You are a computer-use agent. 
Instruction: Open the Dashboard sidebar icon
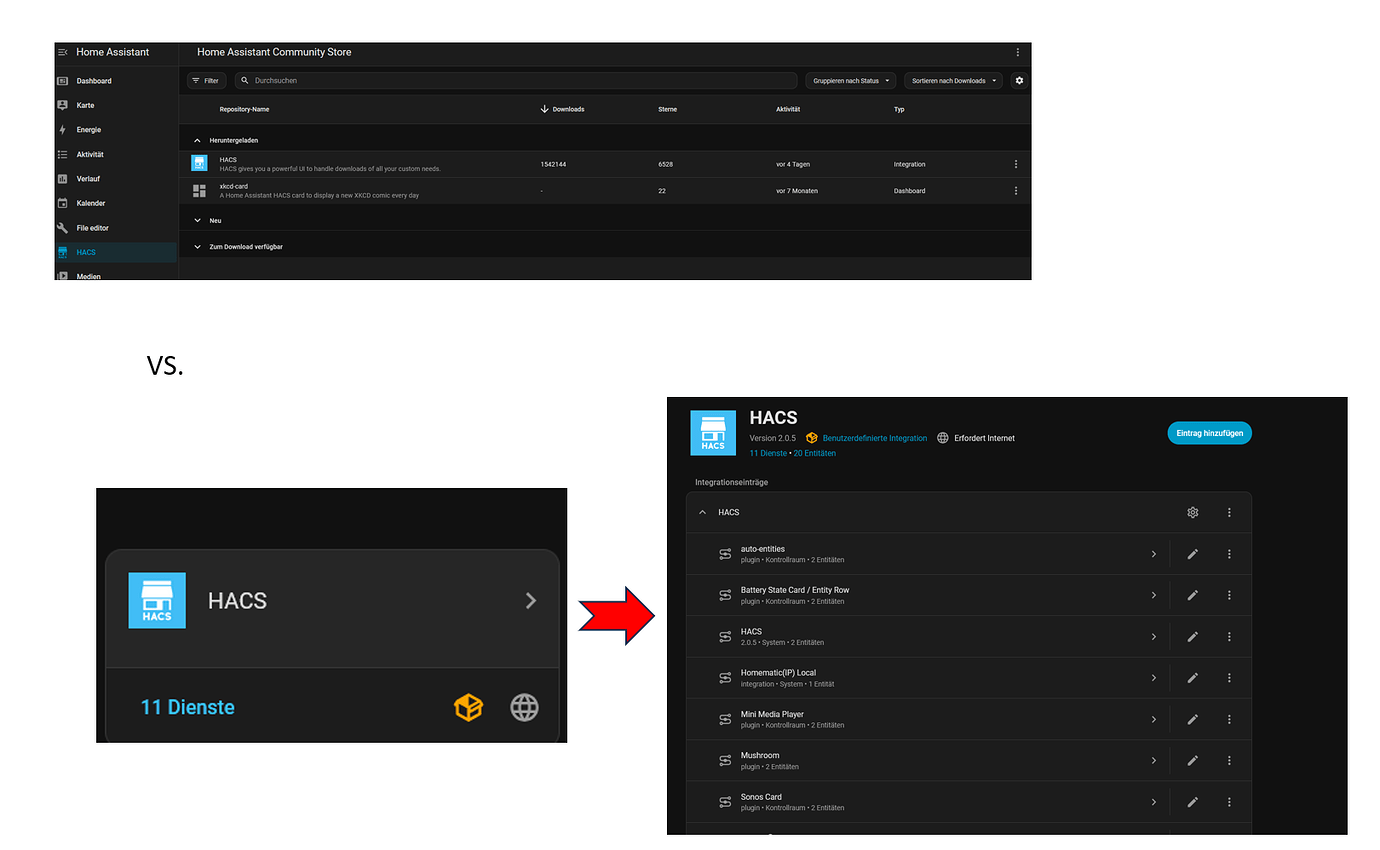(x=65, y=80)
